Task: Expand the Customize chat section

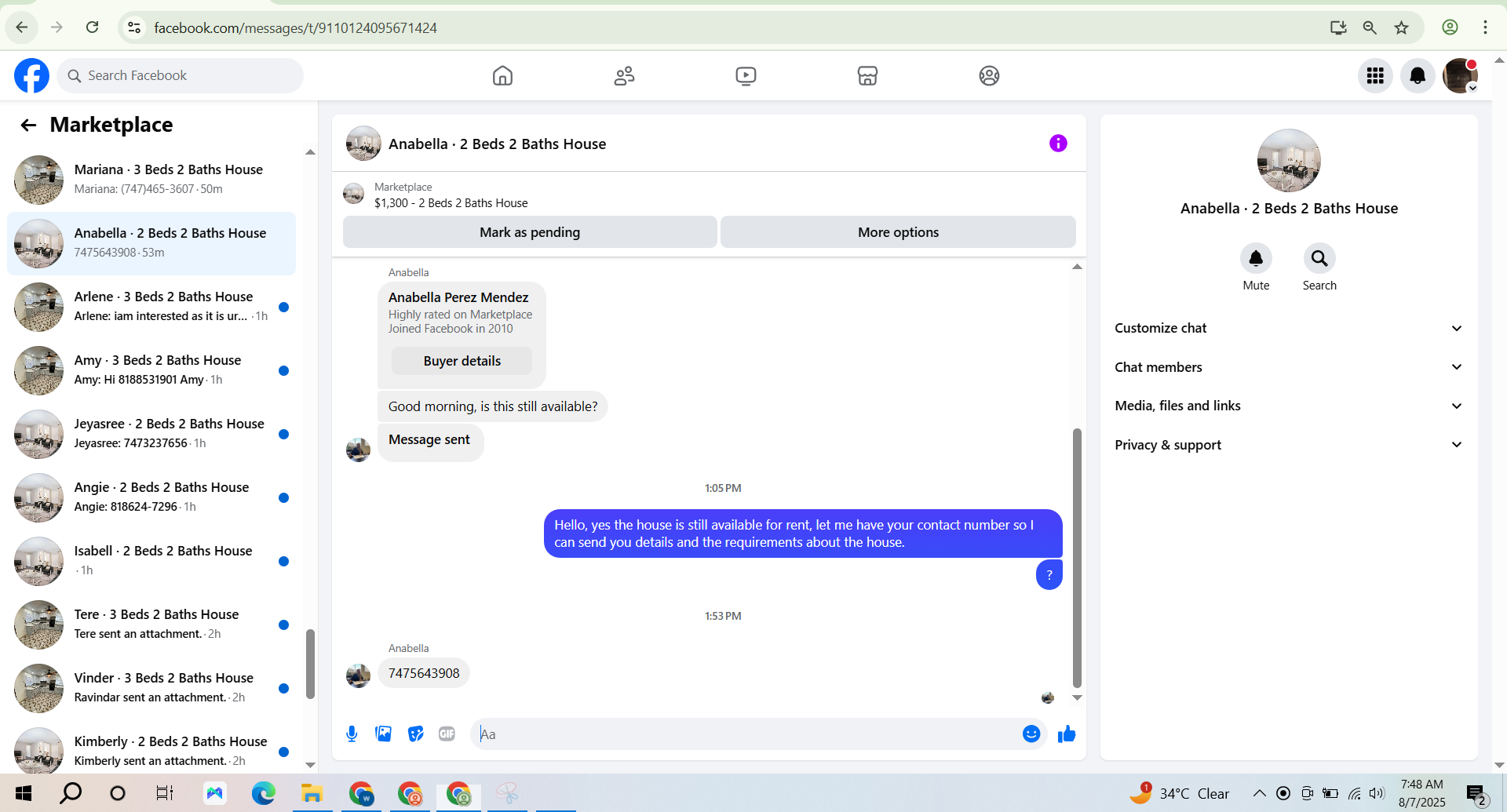Action: coord(1288,328)
